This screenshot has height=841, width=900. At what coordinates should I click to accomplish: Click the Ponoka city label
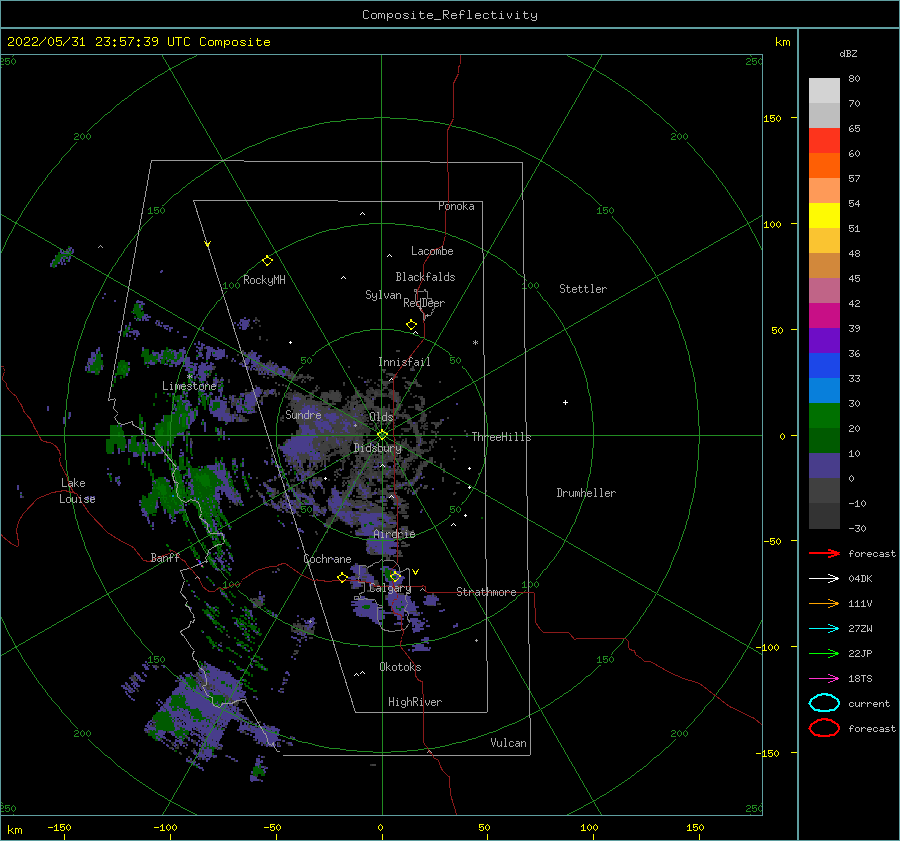(456, 206)
